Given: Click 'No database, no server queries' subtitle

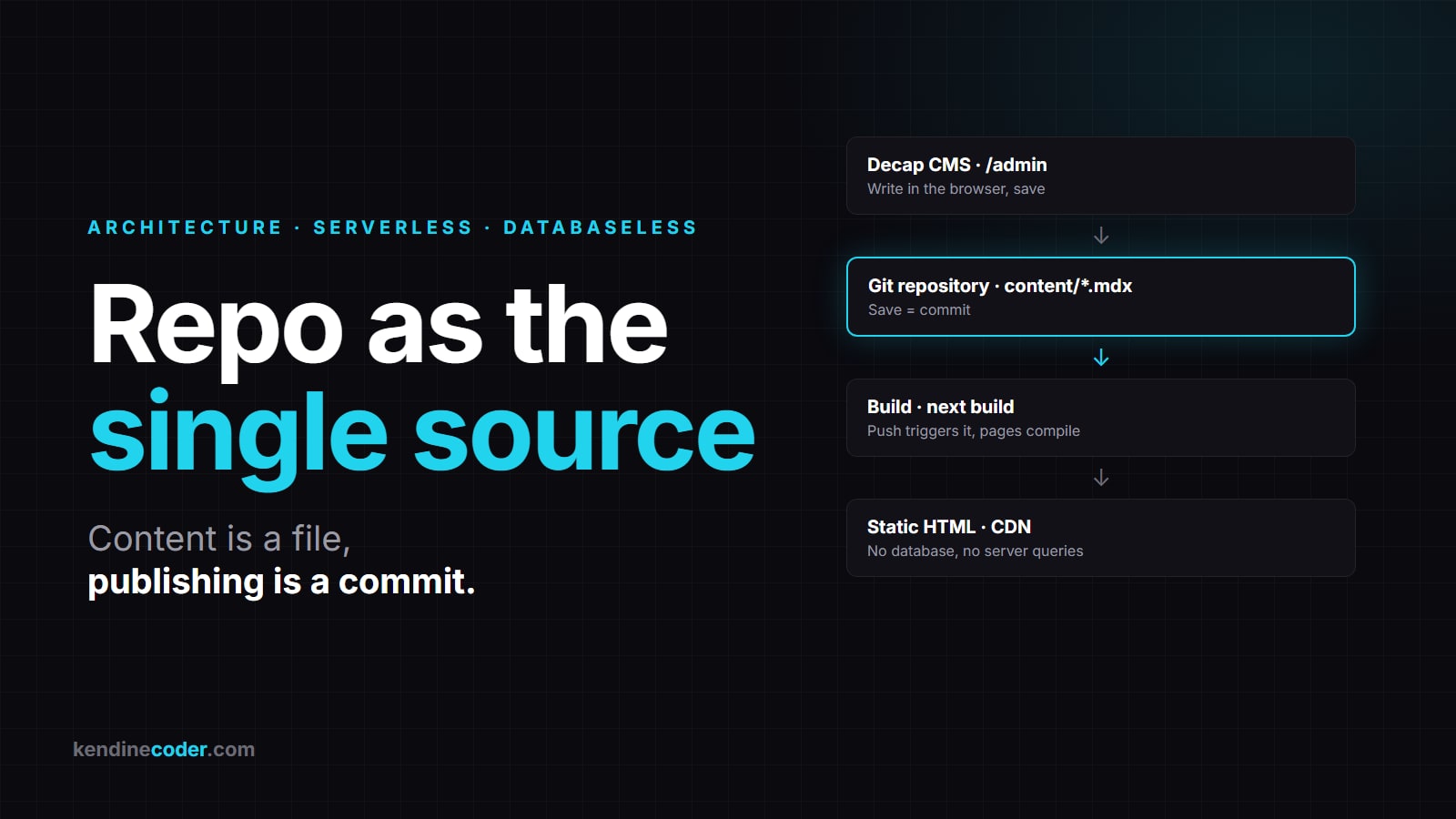Looking at the screenshot, I should (x=975, y=551).
